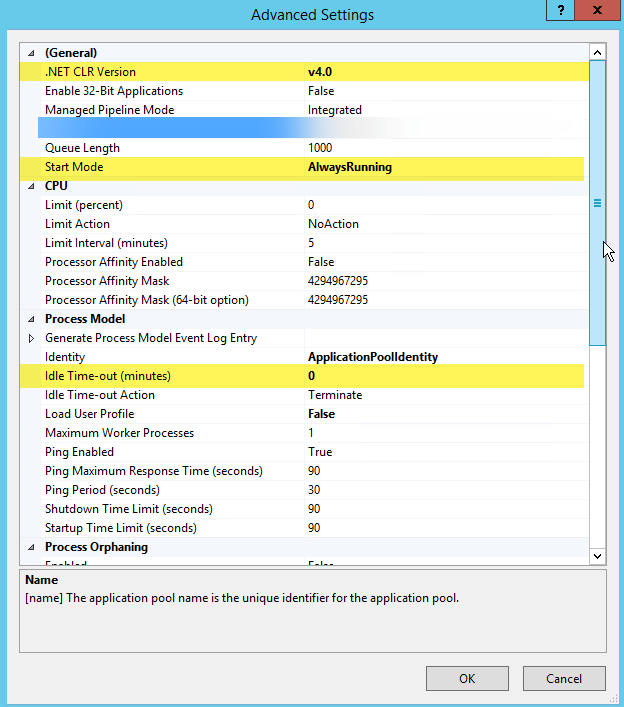Viewport: 624px width, 707px height.
Task: Open the help question mark button
Action: pyautogui.click(x=560, y=10)
